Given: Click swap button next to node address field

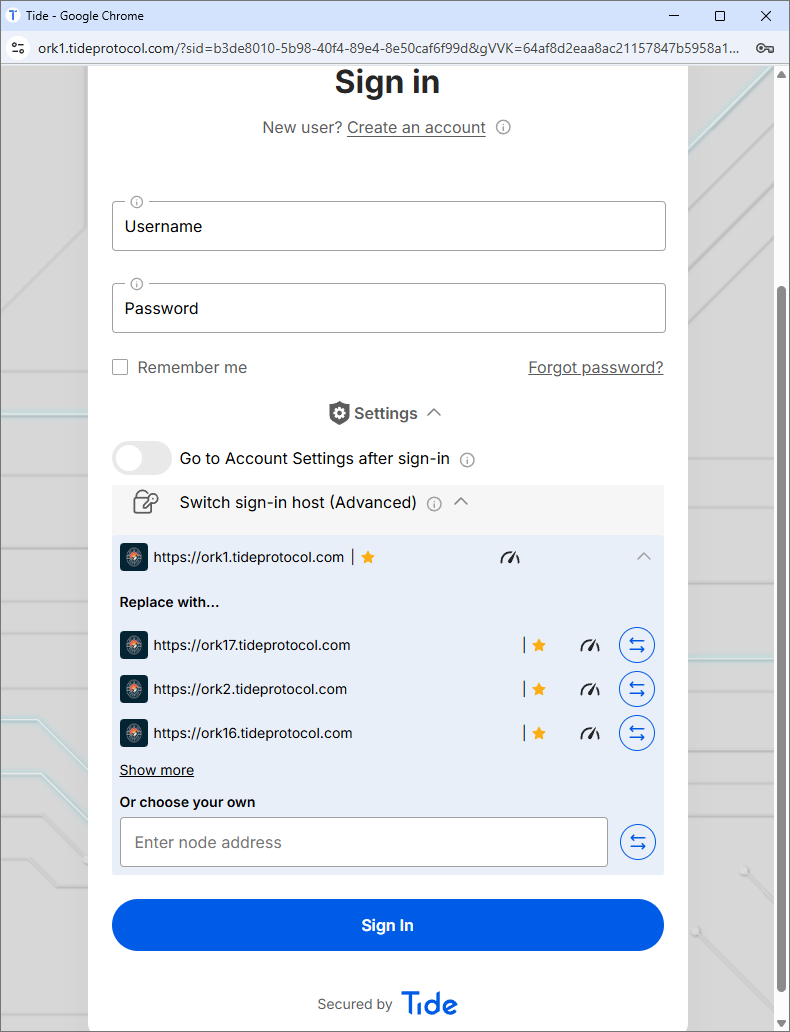Looking at the screenshot, I should [x=637, y=842].
